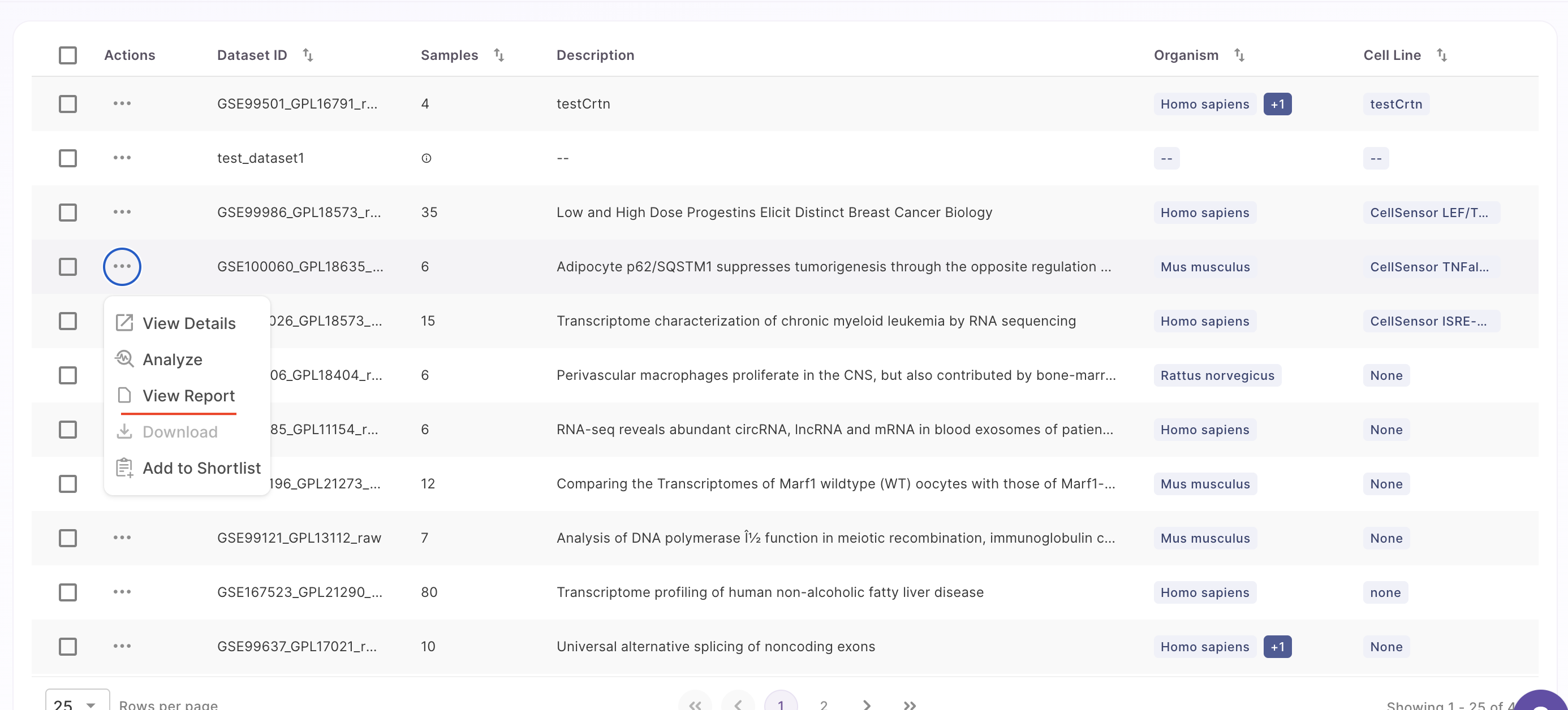Sort table by Cell Line column
Image resolution: width=1568 pixels, height=710 pixels.
[1441, 55]
